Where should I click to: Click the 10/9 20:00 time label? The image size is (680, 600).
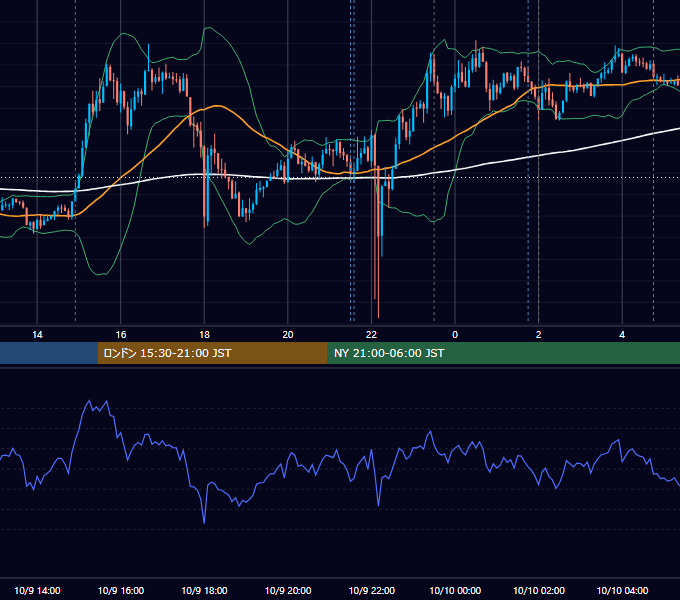tap(288, 590)
